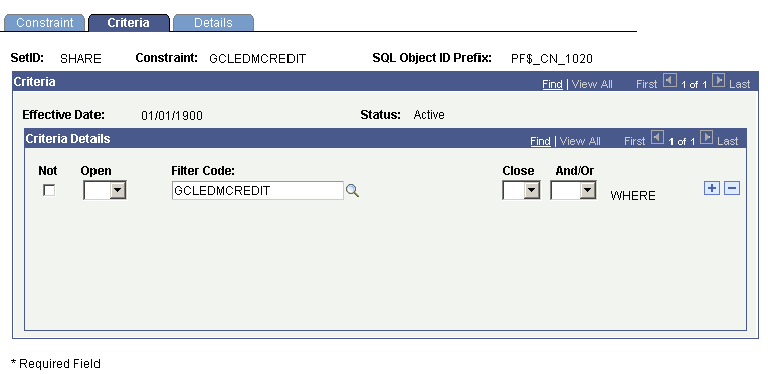
Task: Show previous row arrow in Criteria Details
Action: click(x=657, y=138)
